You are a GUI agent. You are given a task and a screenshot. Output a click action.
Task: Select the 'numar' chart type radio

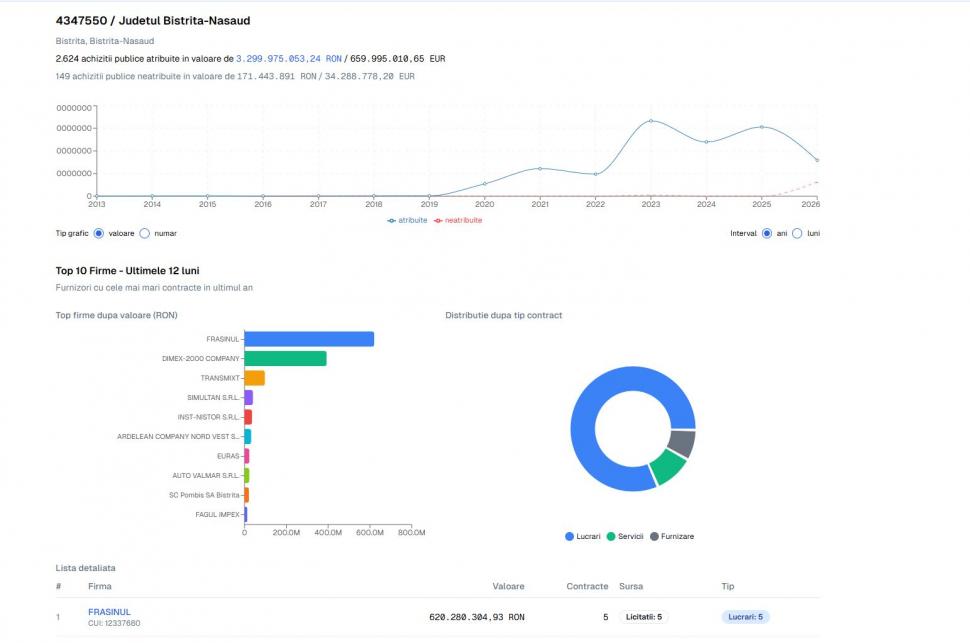(145, 233)
